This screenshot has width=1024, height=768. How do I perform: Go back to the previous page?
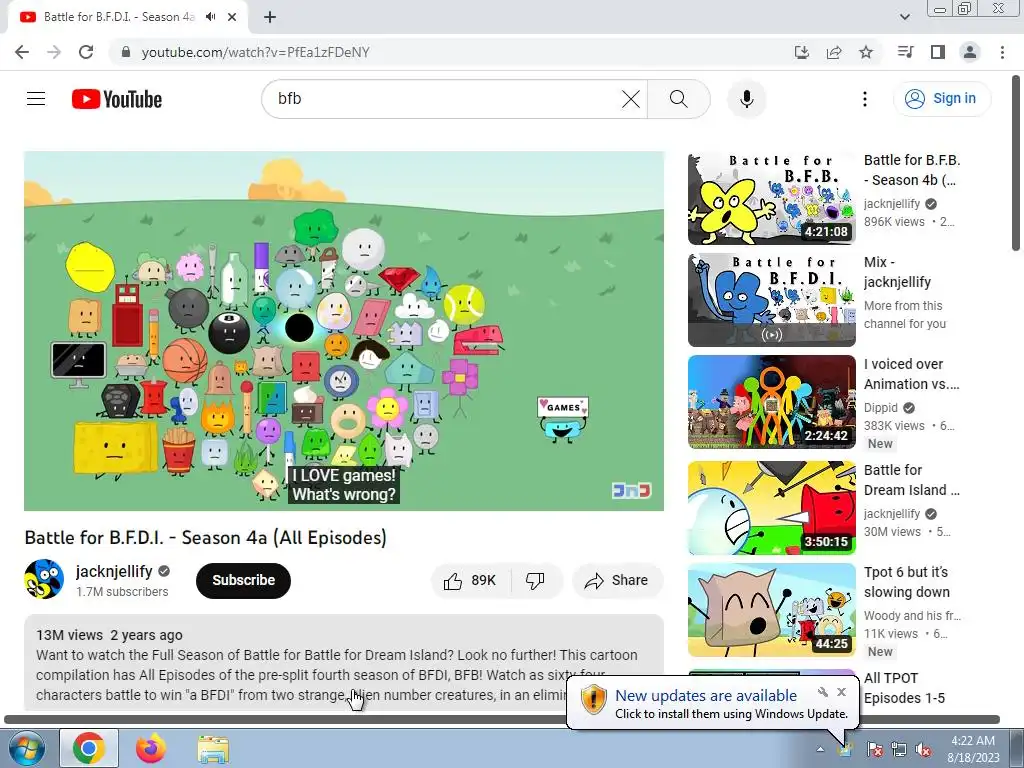(22, 52)
